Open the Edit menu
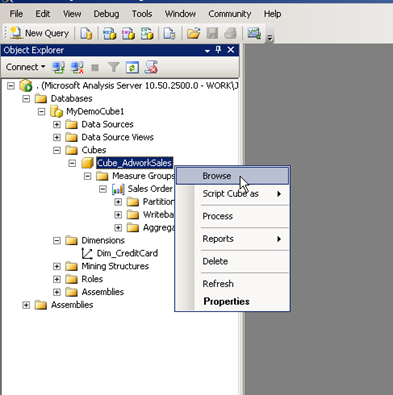 click(43, 14)
